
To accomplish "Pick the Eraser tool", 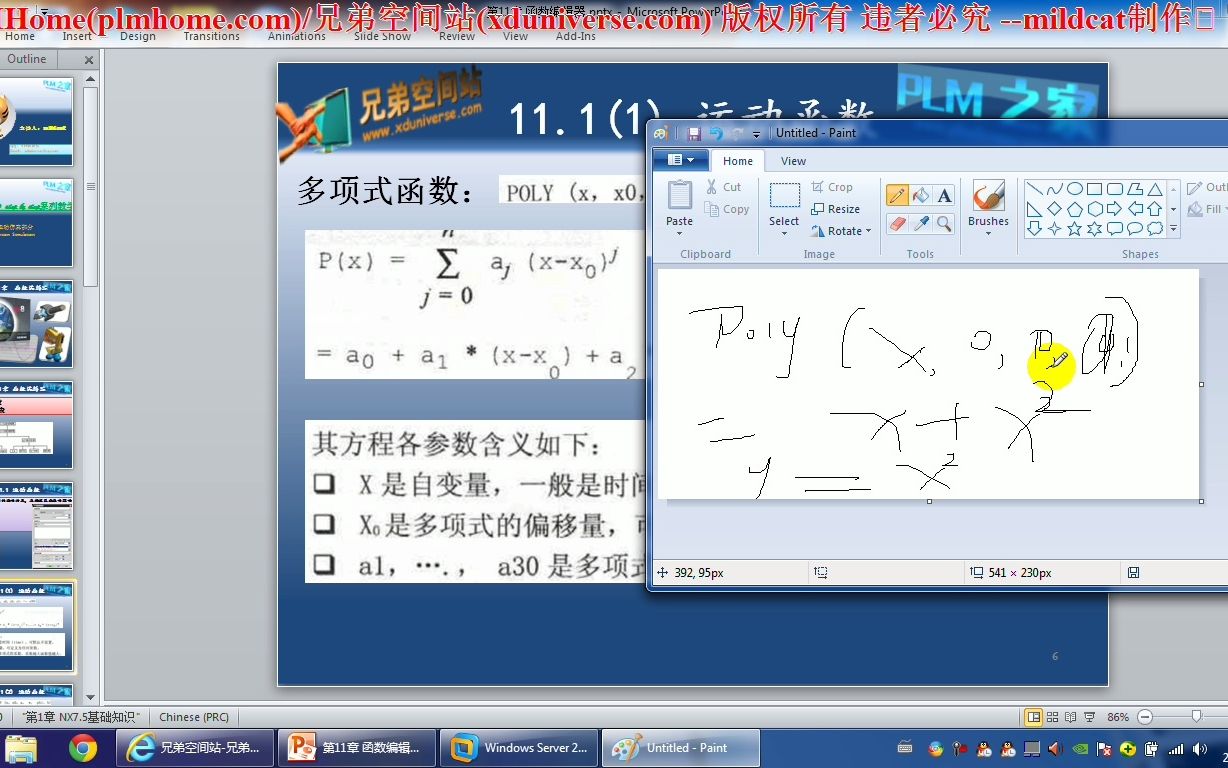I will click(x=897, y=222).
